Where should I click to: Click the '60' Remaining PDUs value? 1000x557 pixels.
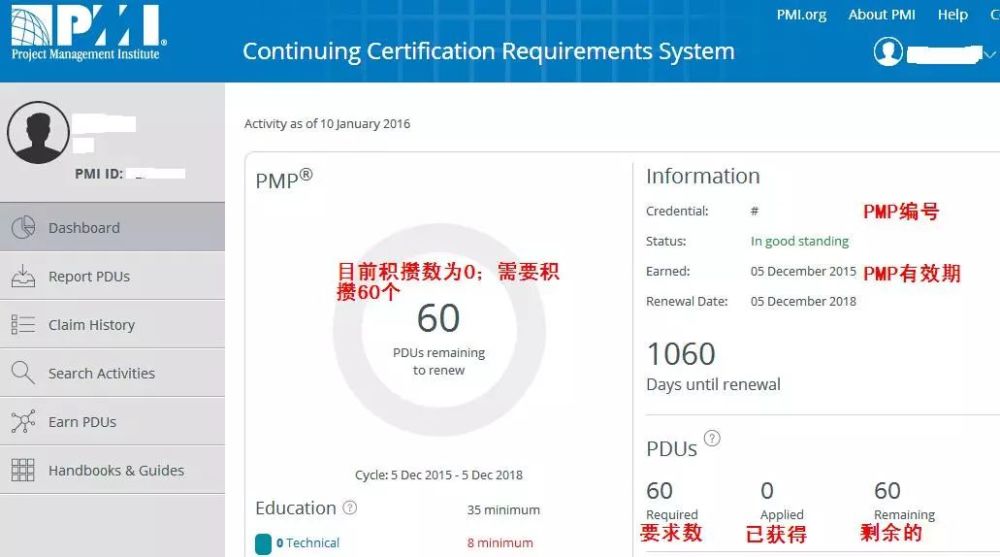(888, 491)
